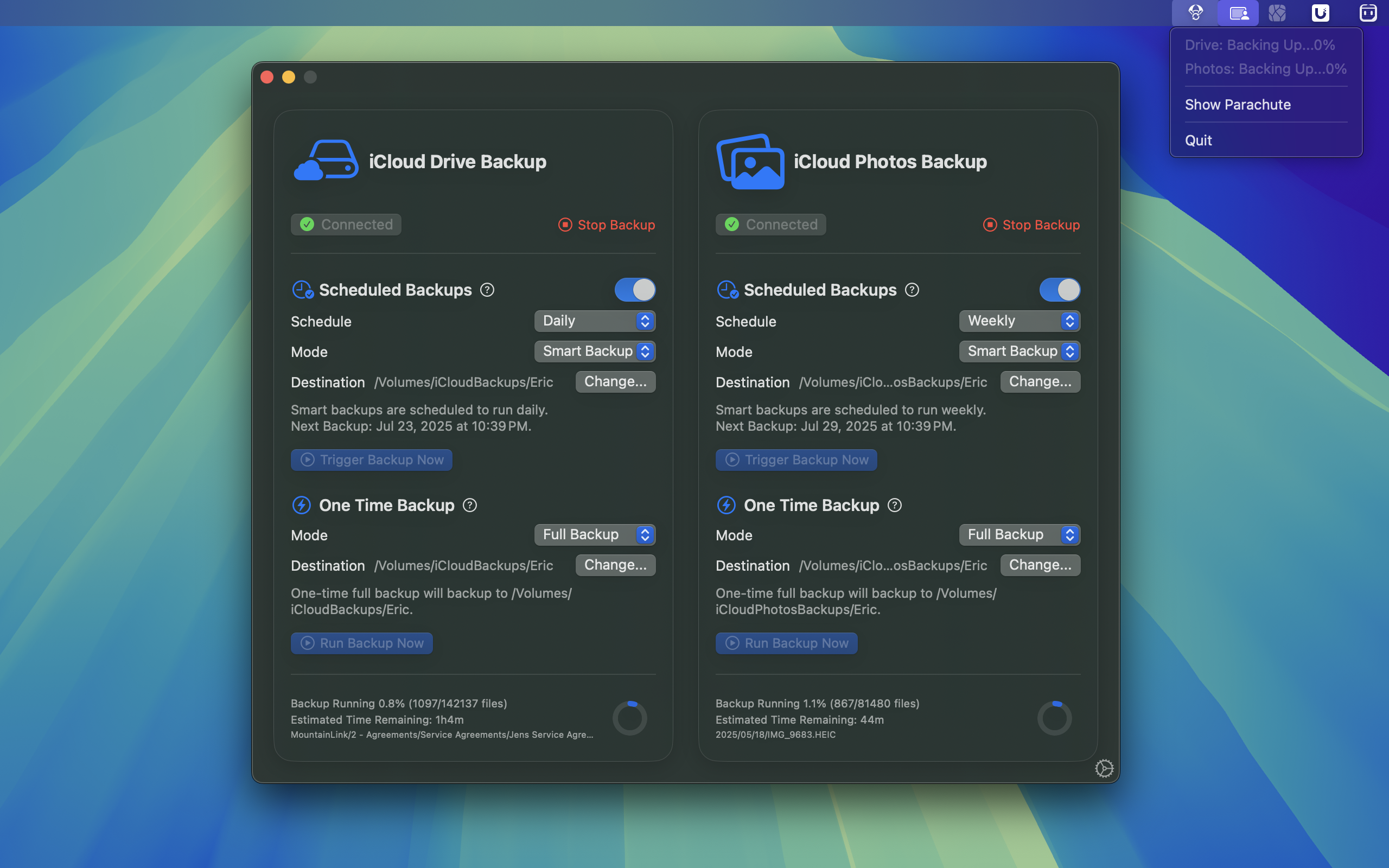The image size is (1389, 868).
Task: Click the iCloud Photos Backup pictures icon
Action: [750, 161]
